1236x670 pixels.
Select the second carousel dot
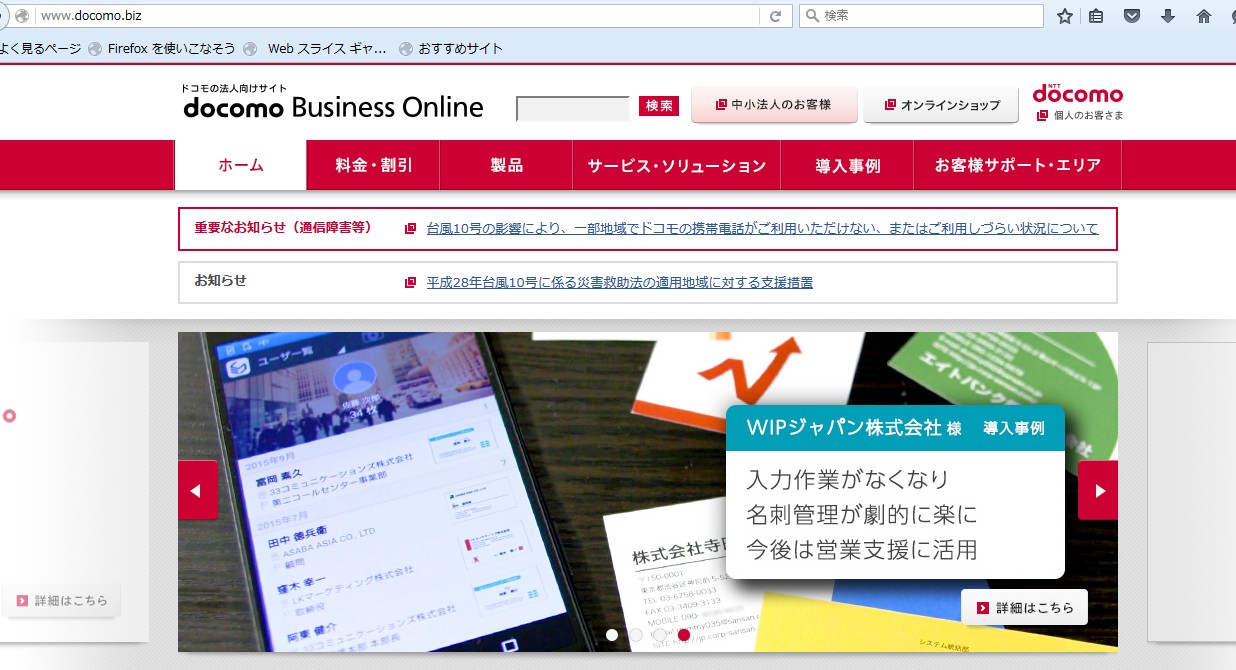point(636,634)
